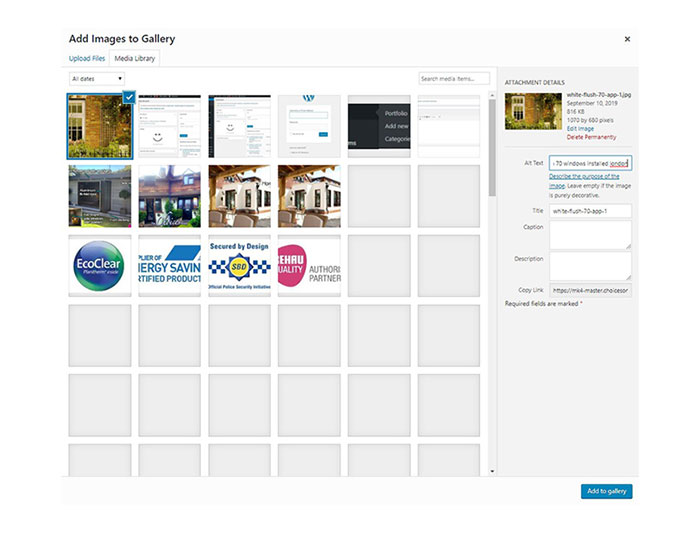Click the attachment preview image in details

click(x=533, y=111)
